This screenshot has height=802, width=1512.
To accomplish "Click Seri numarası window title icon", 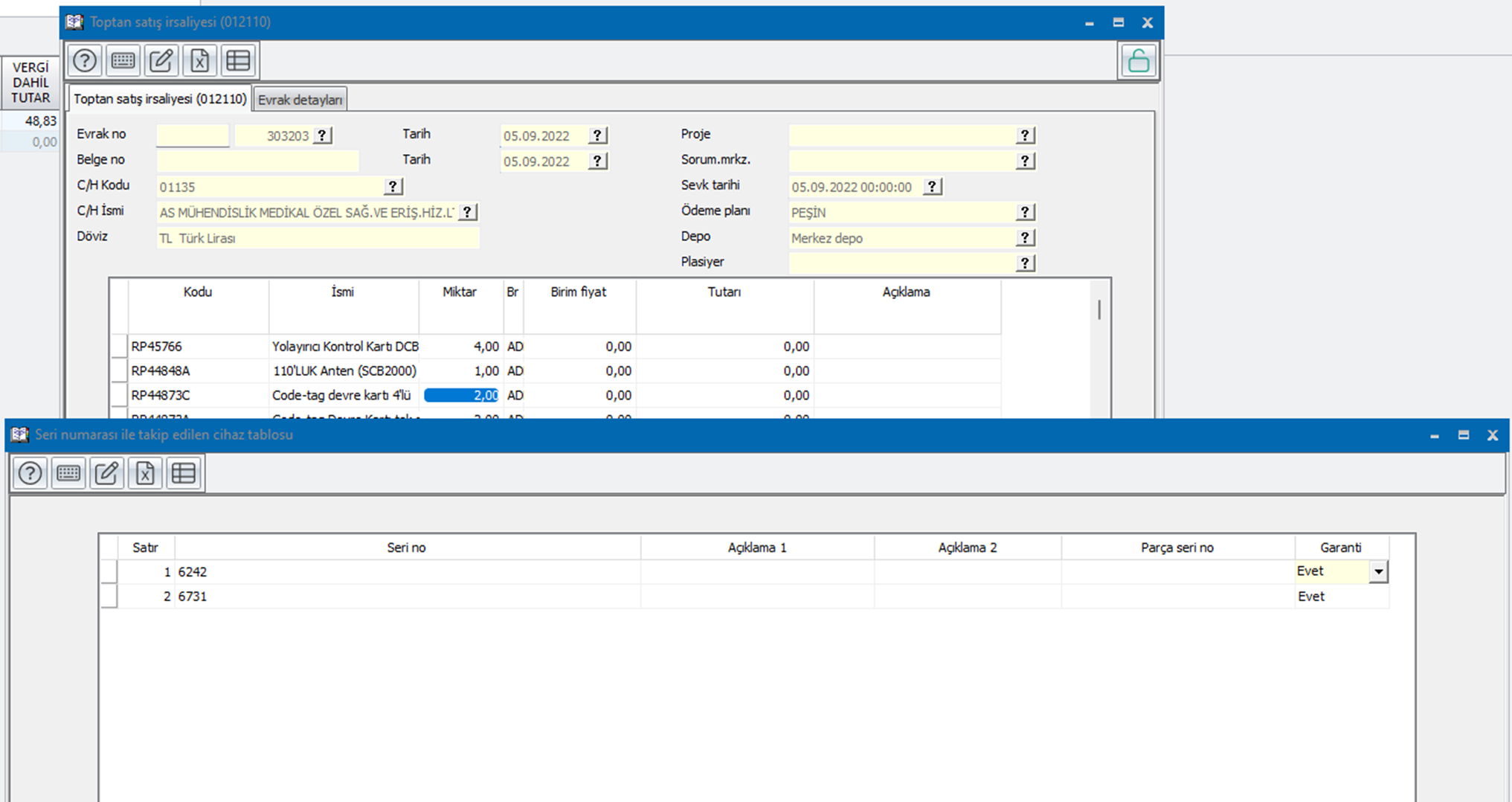I will [20, 434].
